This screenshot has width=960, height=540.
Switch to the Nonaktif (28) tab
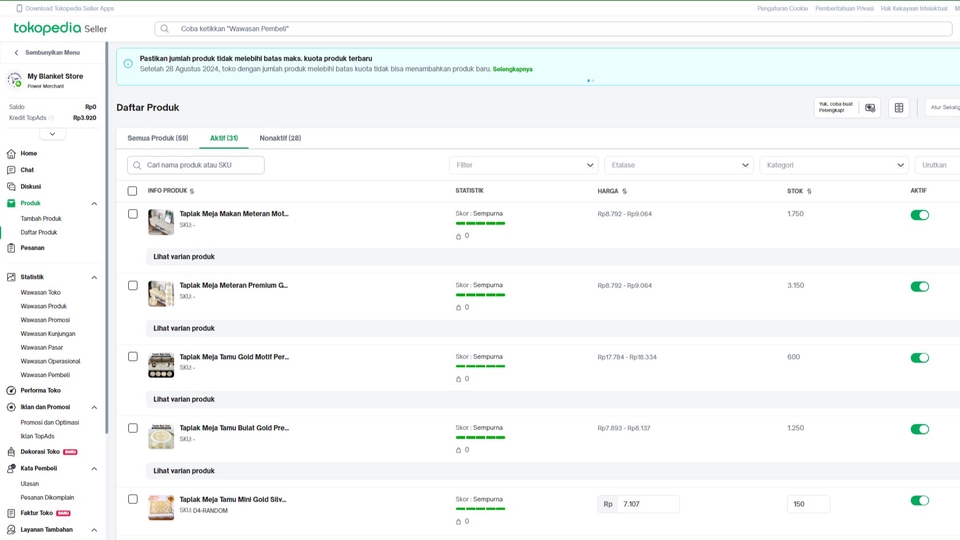point(280,138)
